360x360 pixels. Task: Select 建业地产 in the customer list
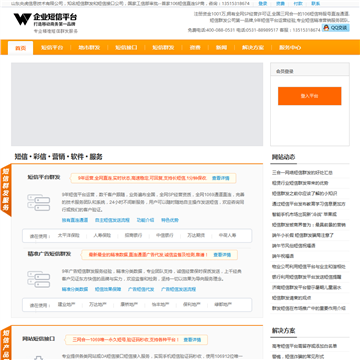click(67, 304)
